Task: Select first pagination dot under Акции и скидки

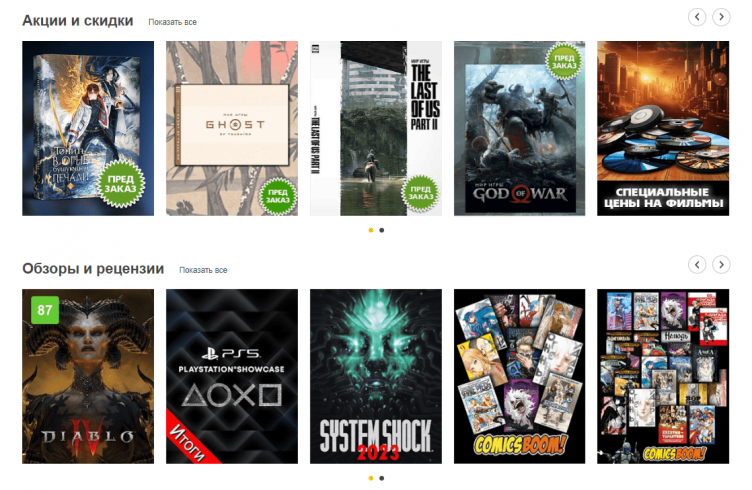Action: click(371, 230)
